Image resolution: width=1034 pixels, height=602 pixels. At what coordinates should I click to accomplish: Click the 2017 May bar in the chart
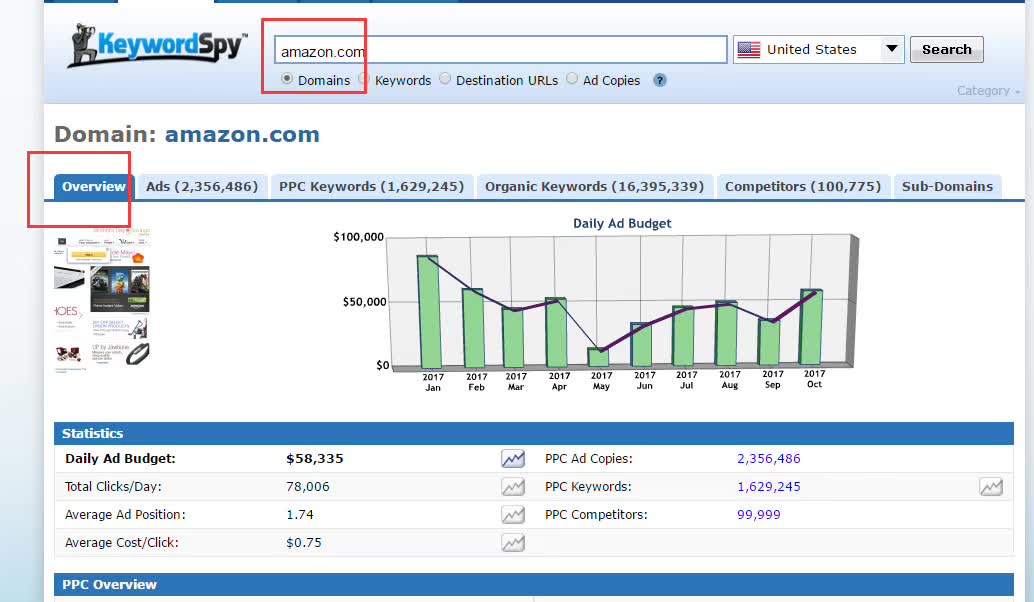pyautogui.click(x=599, y=357)
